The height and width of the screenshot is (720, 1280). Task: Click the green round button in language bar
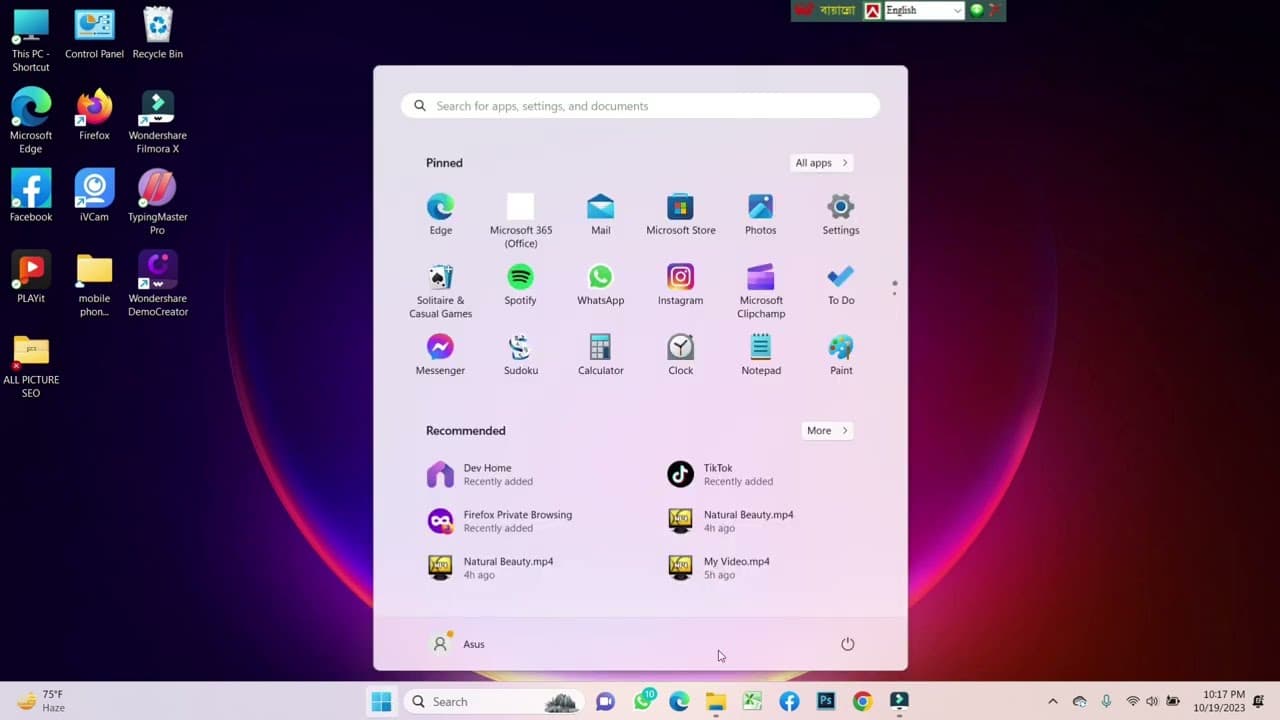coord(976,10)
